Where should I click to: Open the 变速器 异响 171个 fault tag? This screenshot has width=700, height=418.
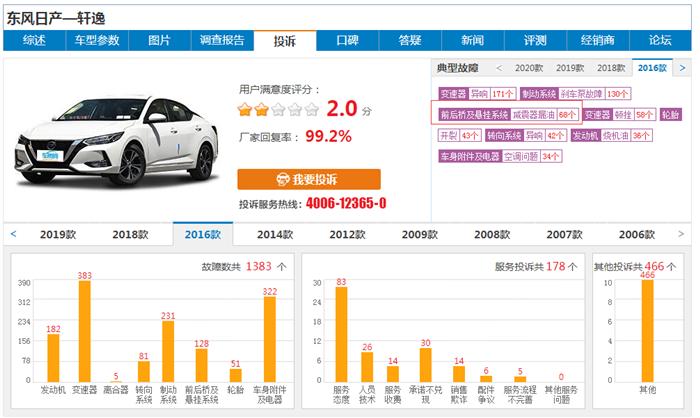(x=477, y=94)
